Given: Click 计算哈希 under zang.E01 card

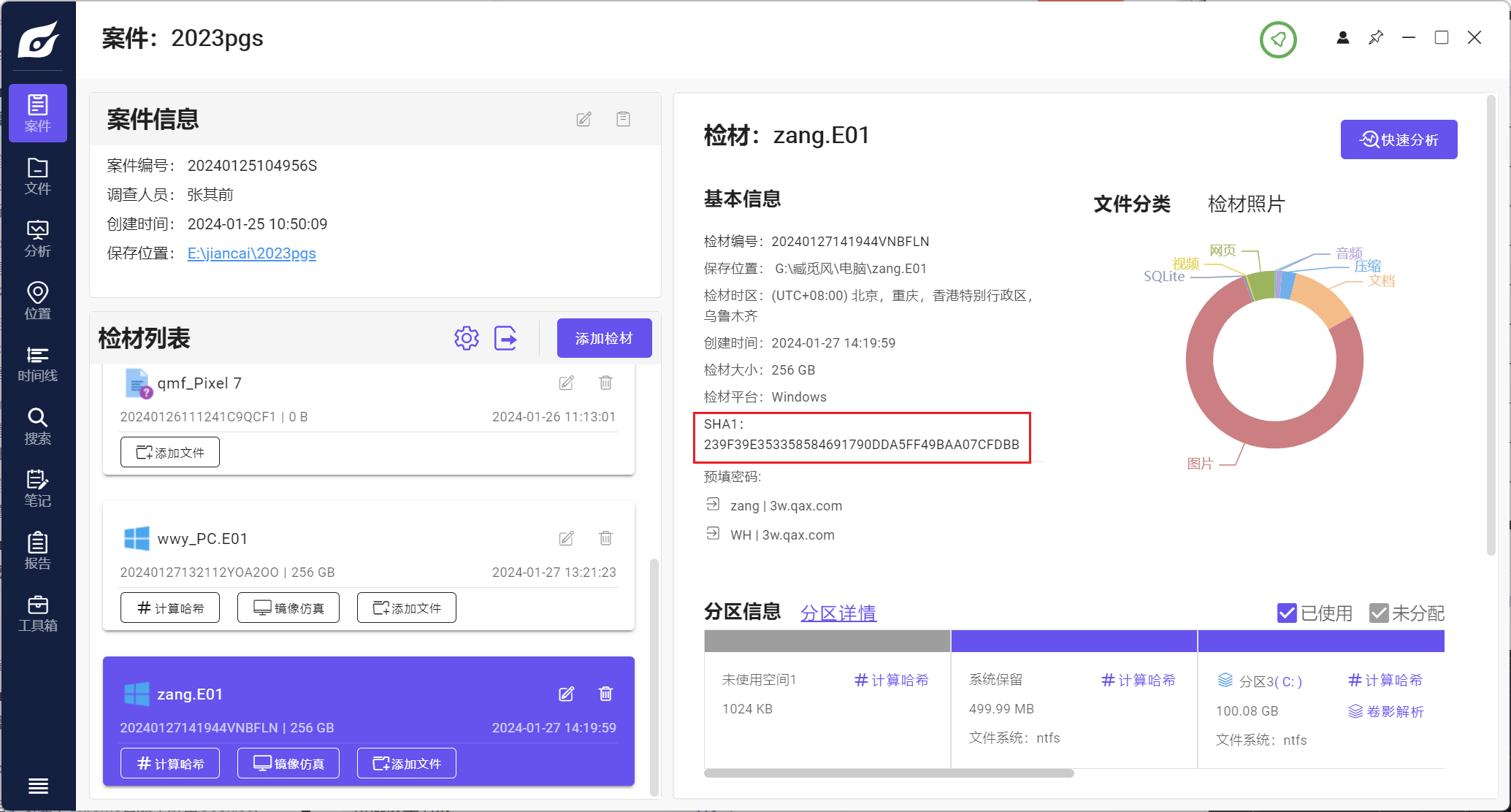Looking at the screenshot, I should (x=170, y=763).
